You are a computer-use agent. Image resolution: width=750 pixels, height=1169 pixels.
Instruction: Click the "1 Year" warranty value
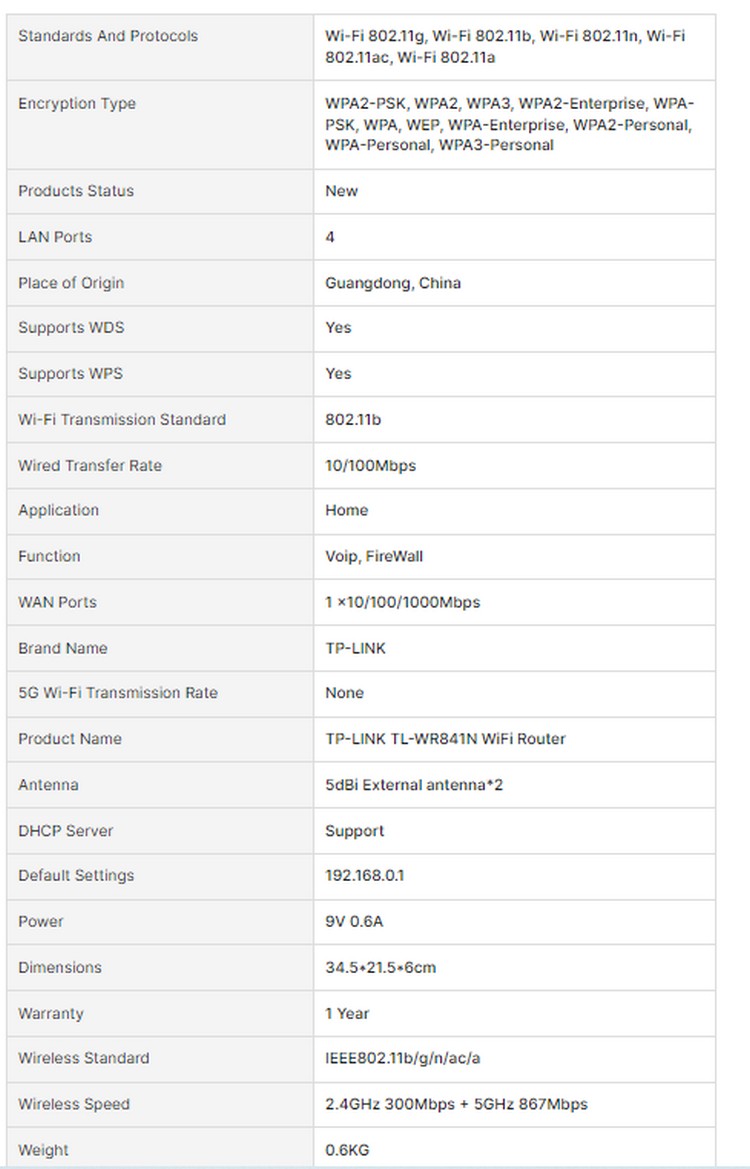pos(347,1014)
